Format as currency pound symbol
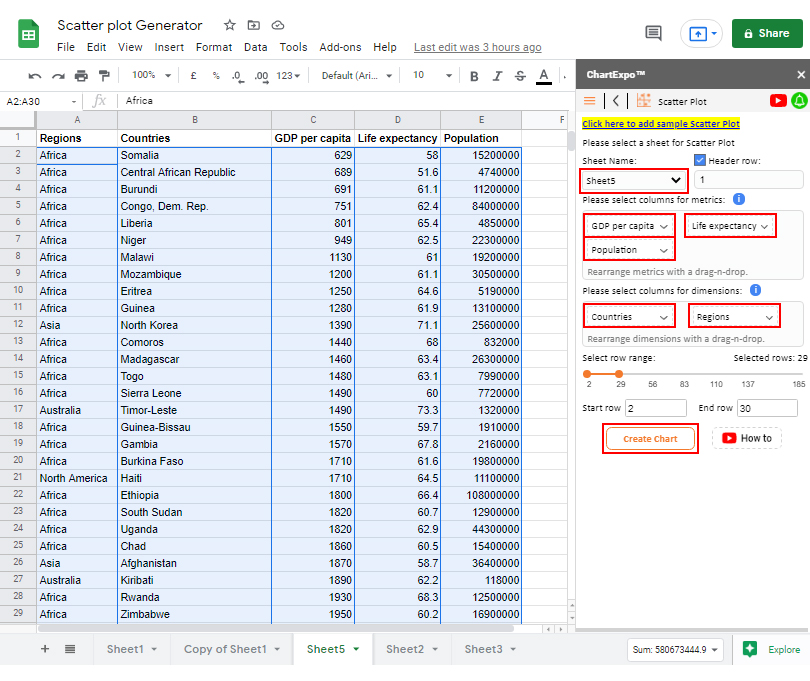 [x=193, y=75]
